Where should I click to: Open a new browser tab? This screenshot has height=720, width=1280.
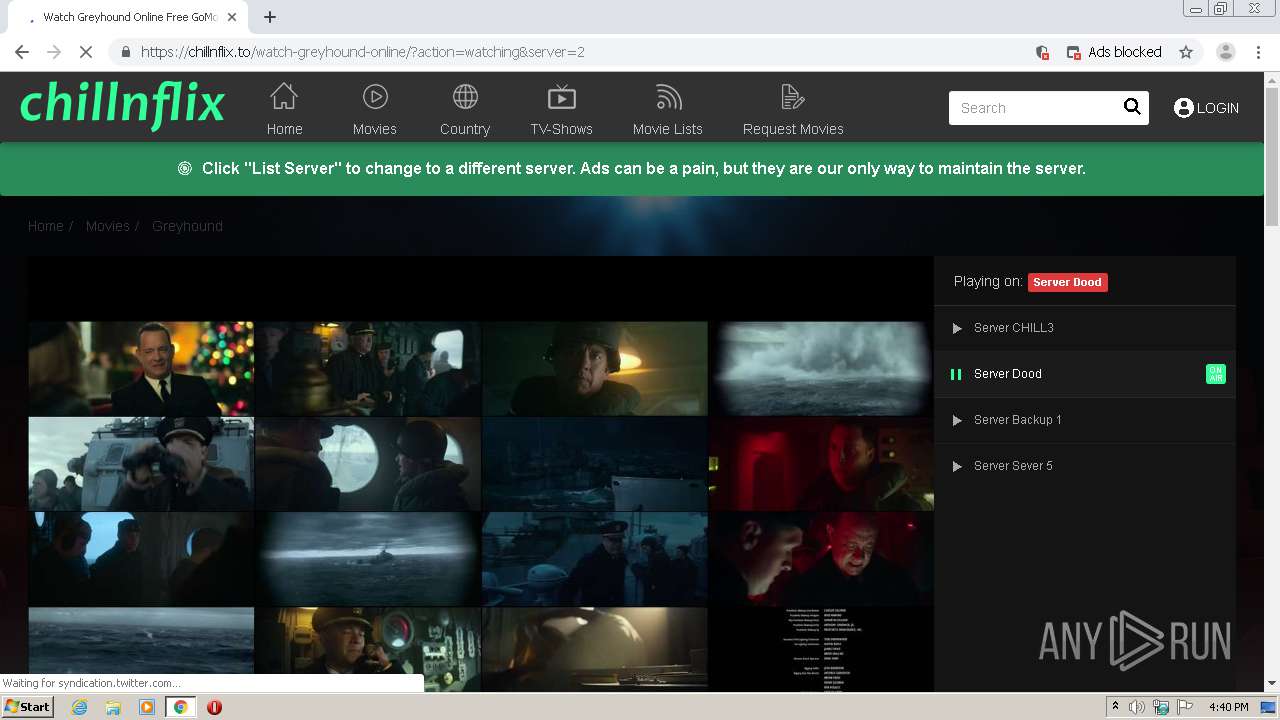click(x=270, y=17)
